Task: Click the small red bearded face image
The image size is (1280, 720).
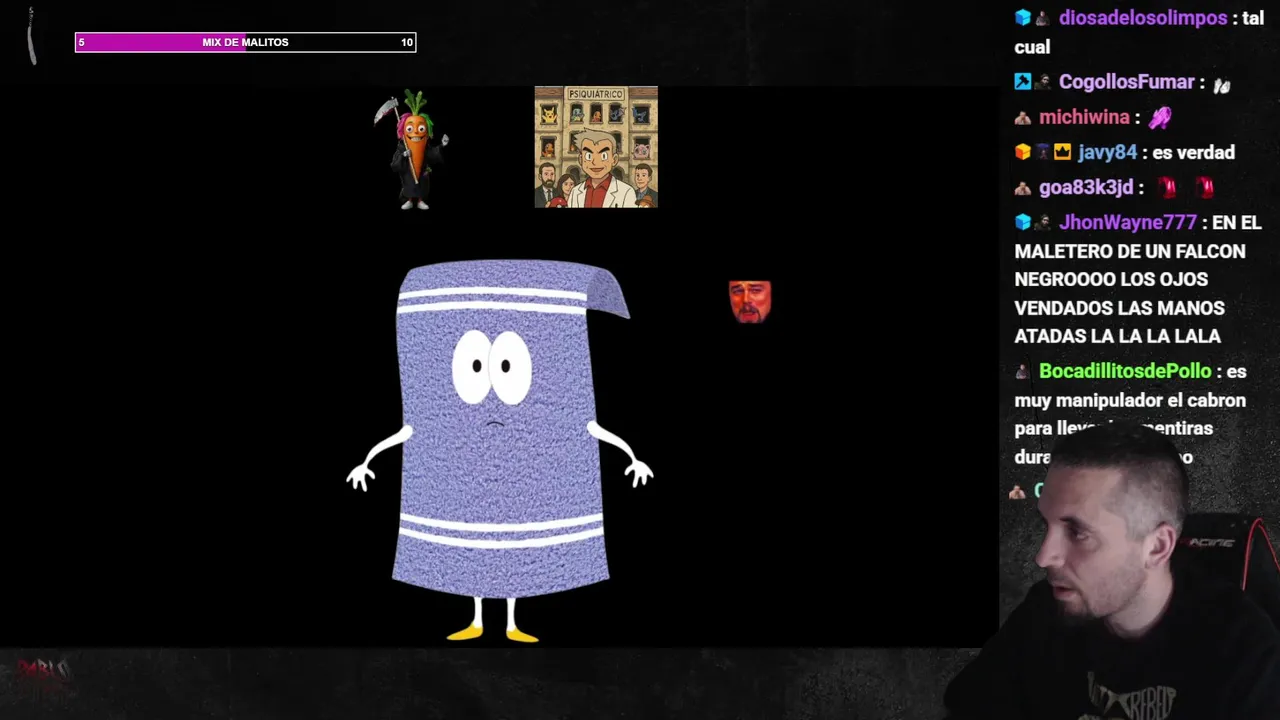Action: tap(750, 302)
